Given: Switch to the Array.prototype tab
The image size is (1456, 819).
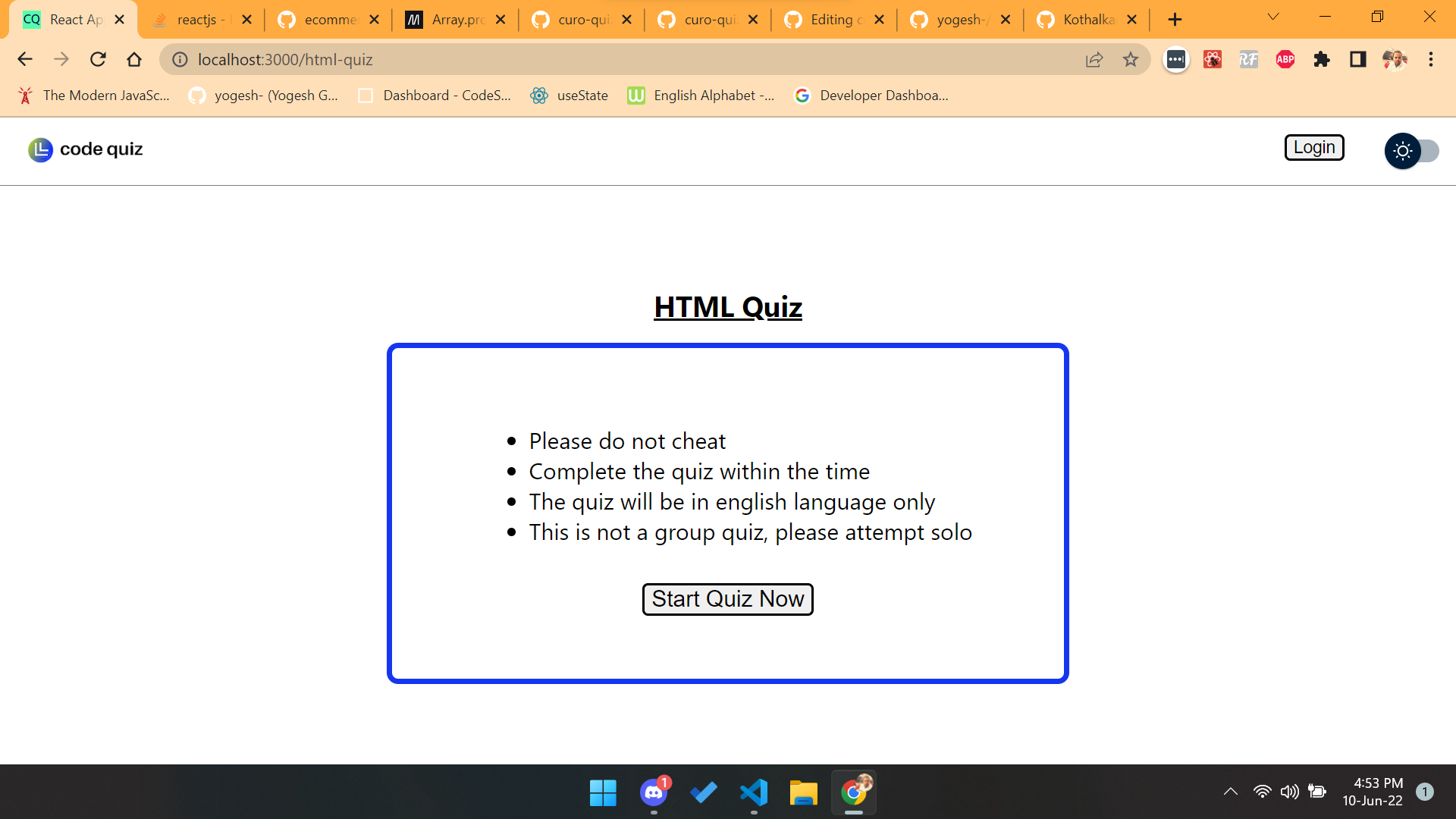Looking at the screenshot, I should [455, 20].
